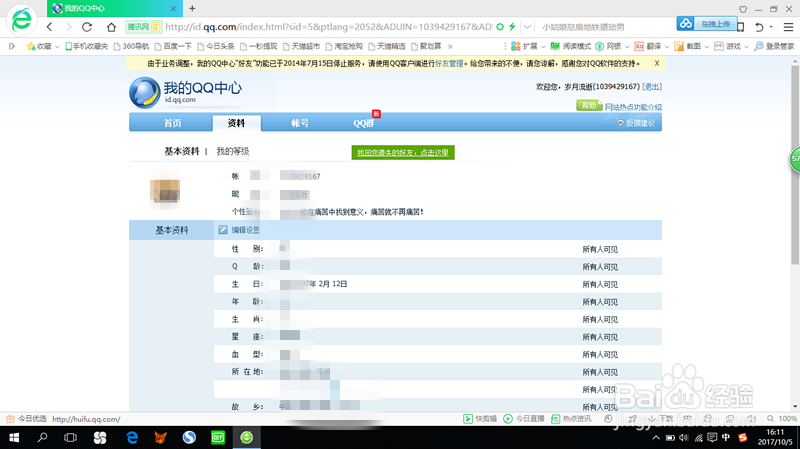Select the 我的等级 sub-tab
This screenshot has height=449, width=800.
point(233,151)
